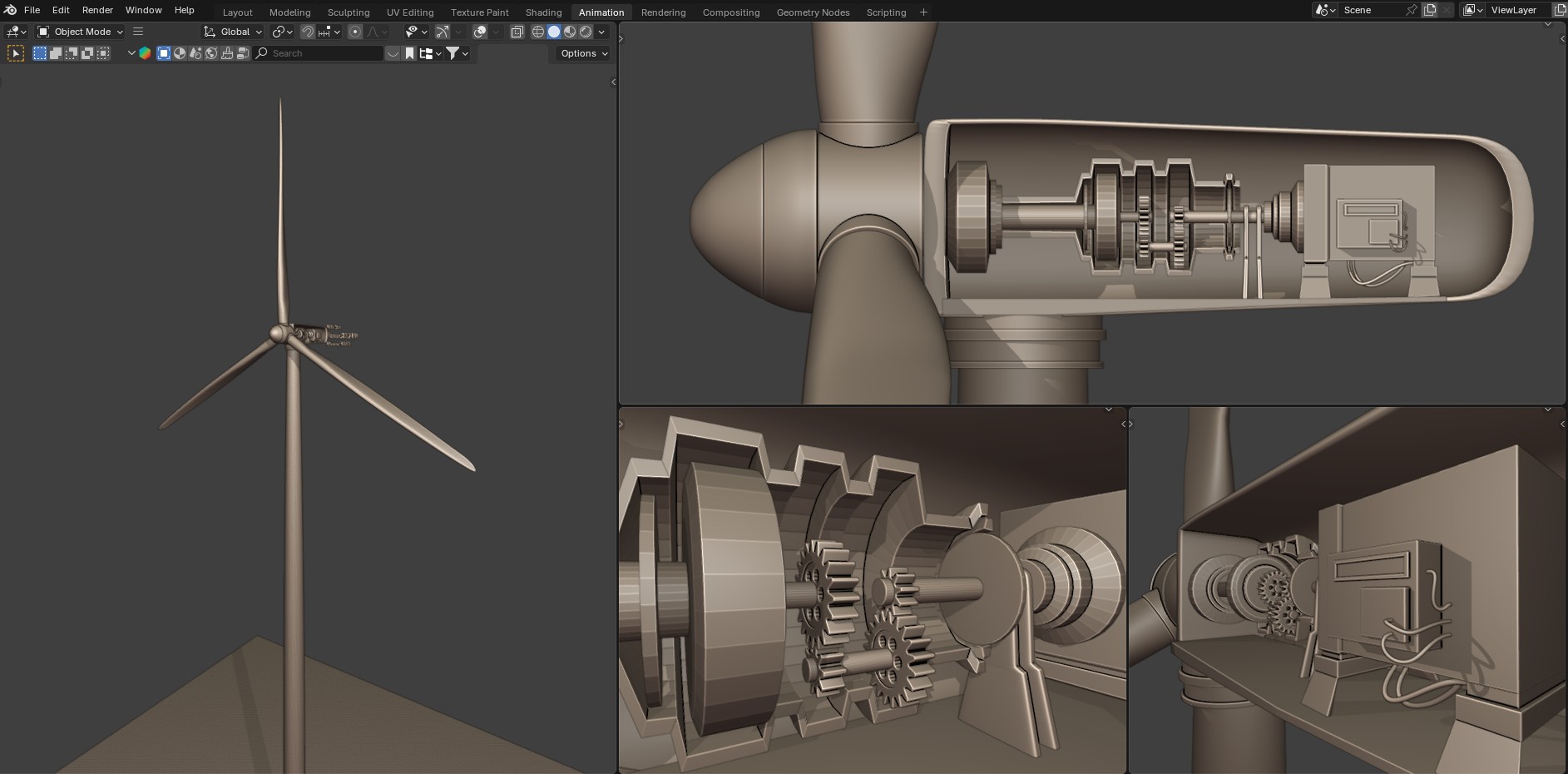
Task: Open the Window menu
Action: [143, 10]
